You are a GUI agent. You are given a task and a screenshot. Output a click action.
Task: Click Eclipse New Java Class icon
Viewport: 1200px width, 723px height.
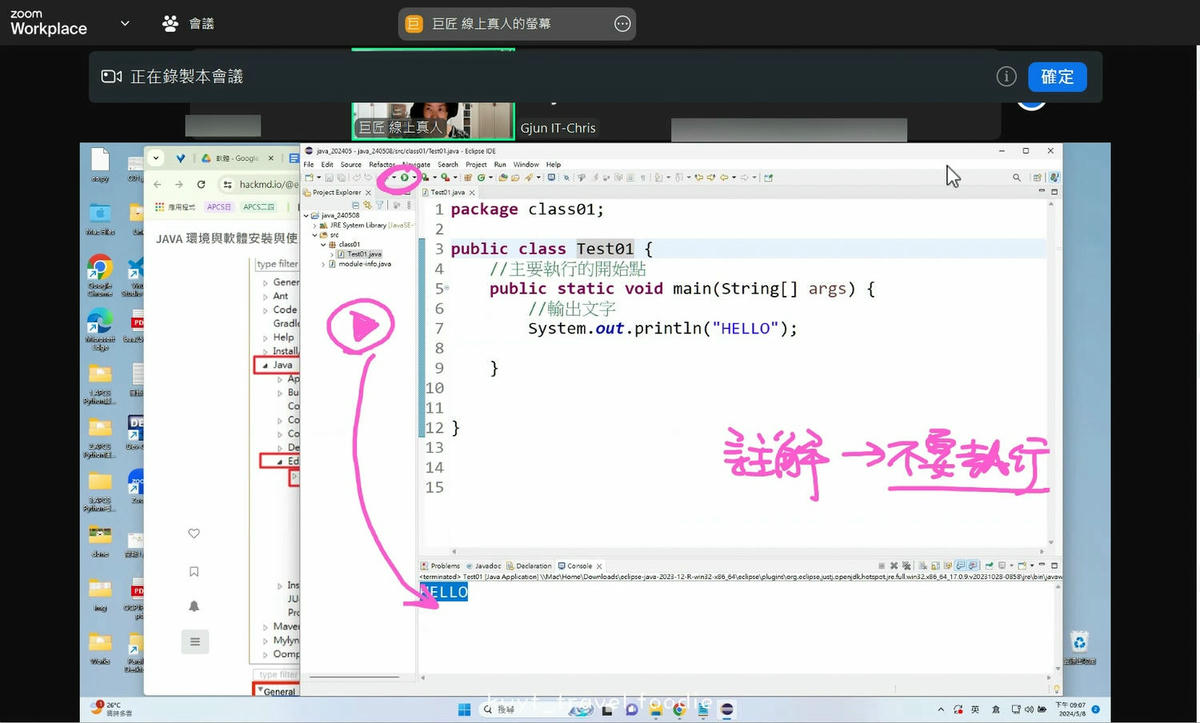point(481,177)
